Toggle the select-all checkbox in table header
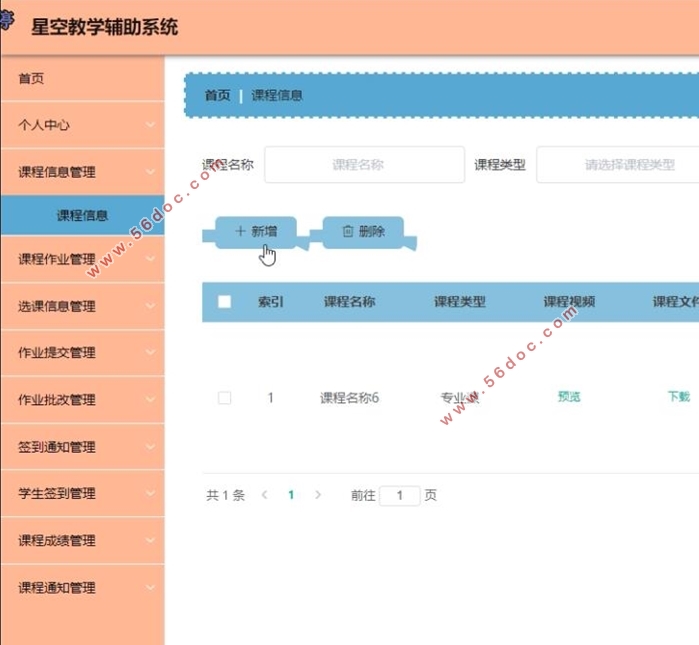Image resolution: width=699 pixels, height=645 pixels. click(x=225, y=302)
